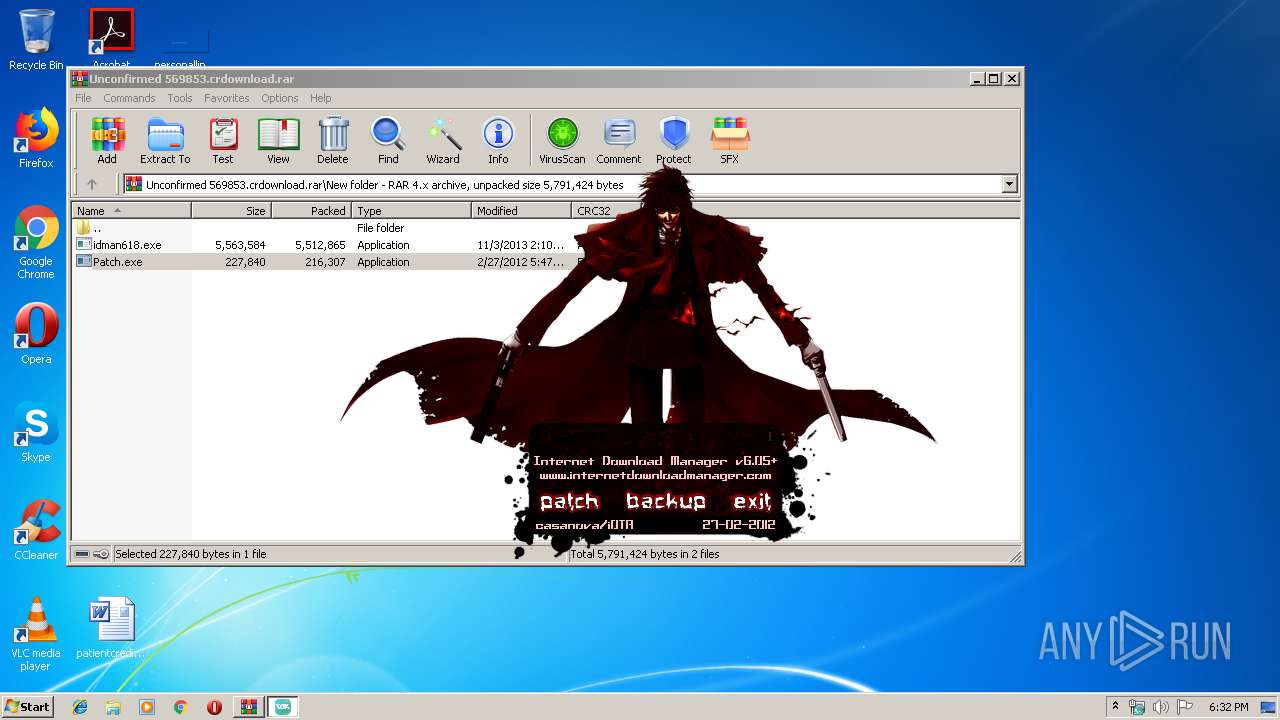Click 'backup' on the IDM patcher

click(666, 501)
